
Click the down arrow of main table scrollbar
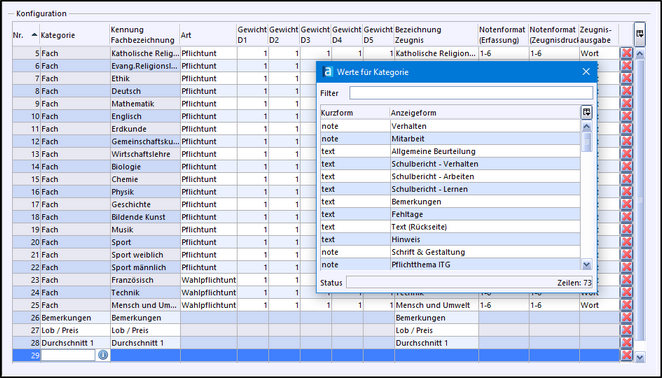pyautogui.click(x=640, y=357)
